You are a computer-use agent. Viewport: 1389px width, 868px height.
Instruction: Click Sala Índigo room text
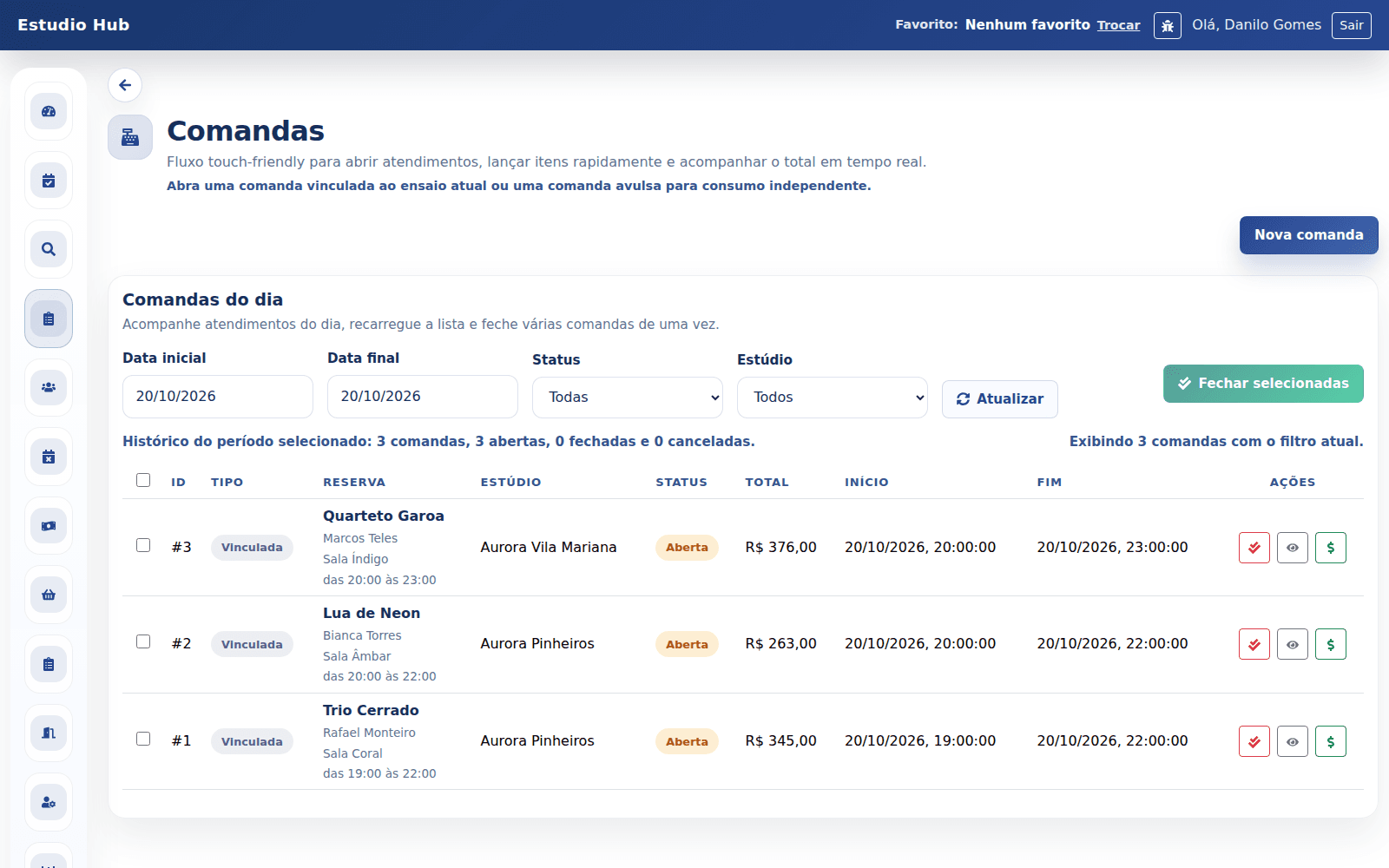pos(356,559)
